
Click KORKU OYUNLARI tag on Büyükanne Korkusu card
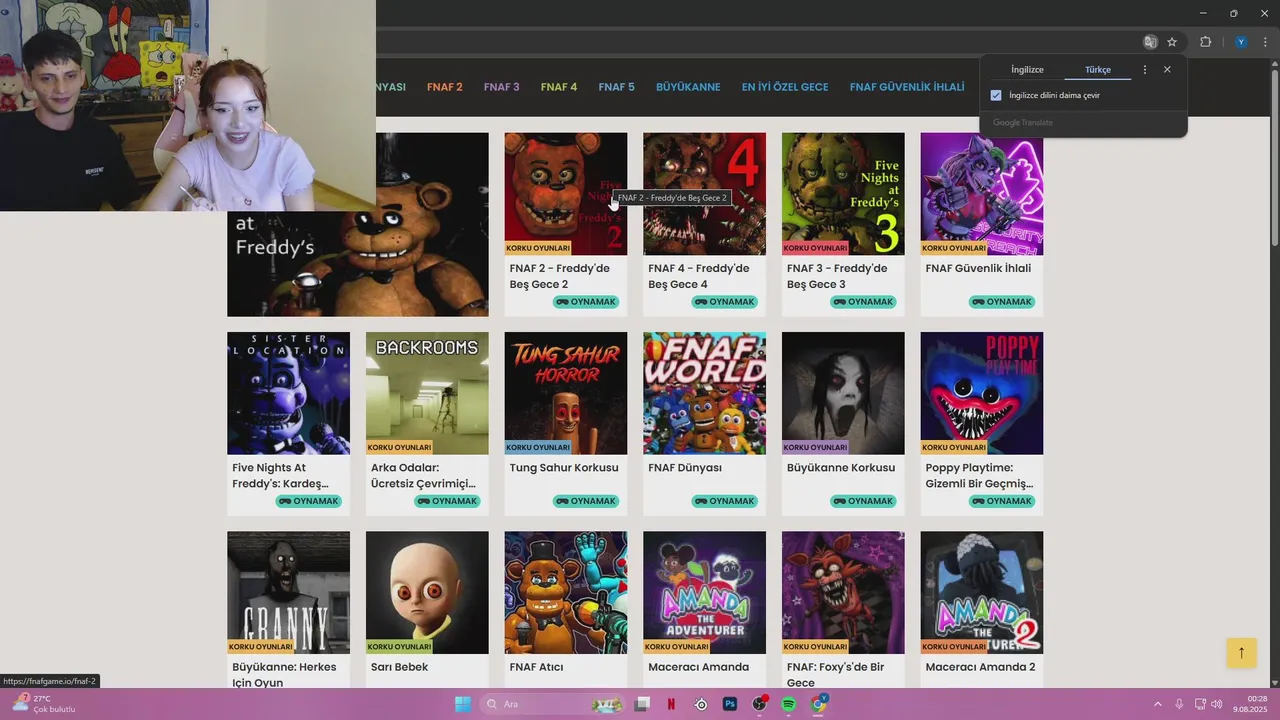click(x=815, y=447)
